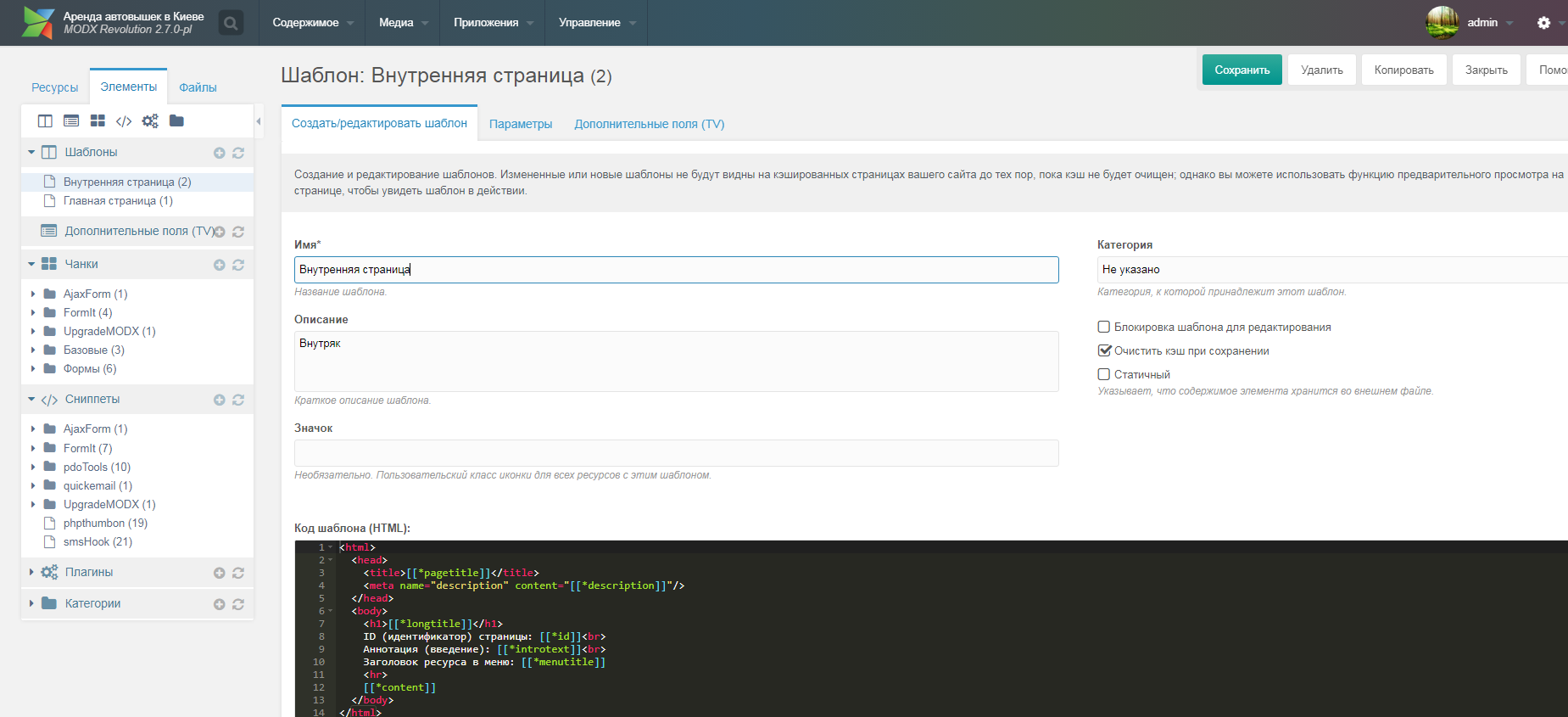Collapse the Сниппеты tree section
The width and height of the screenshot is (1568, 717).
pyautogui.click(x=31, y=399)
